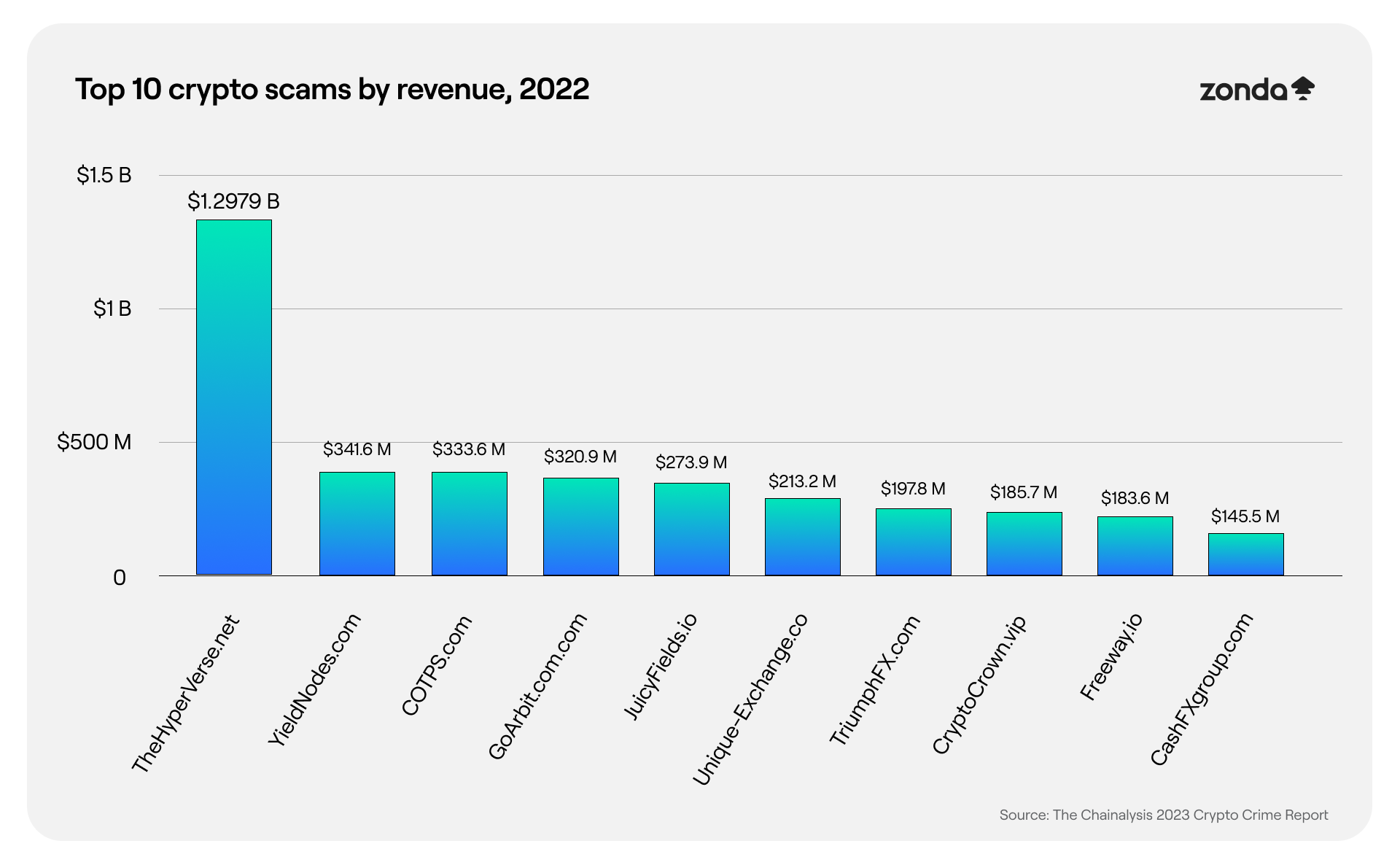This screenshot has height=865, width=1400.
Task: Click the CashFXgroup.com bar
Action: (1245, 554)
